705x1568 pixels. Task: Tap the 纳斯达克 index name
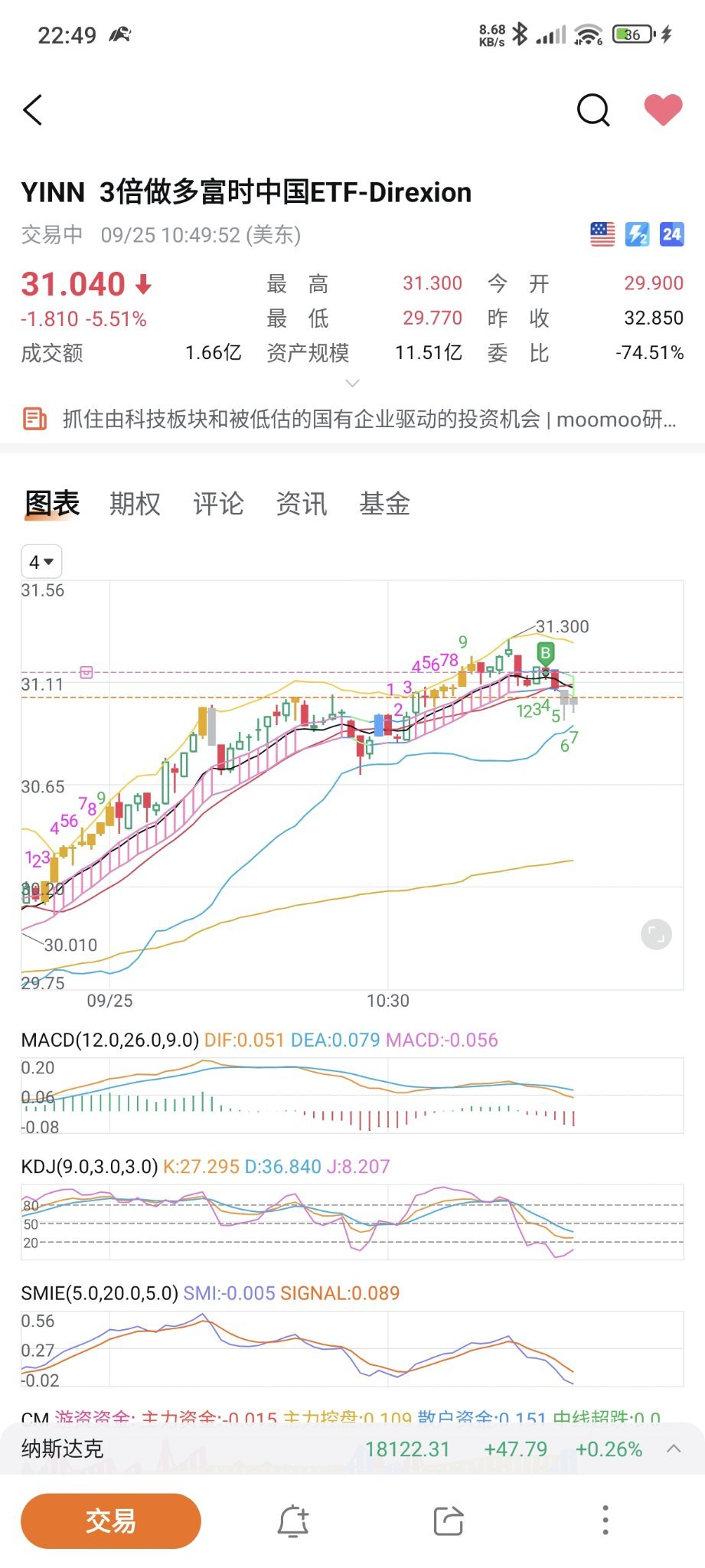click(62, 1449)
